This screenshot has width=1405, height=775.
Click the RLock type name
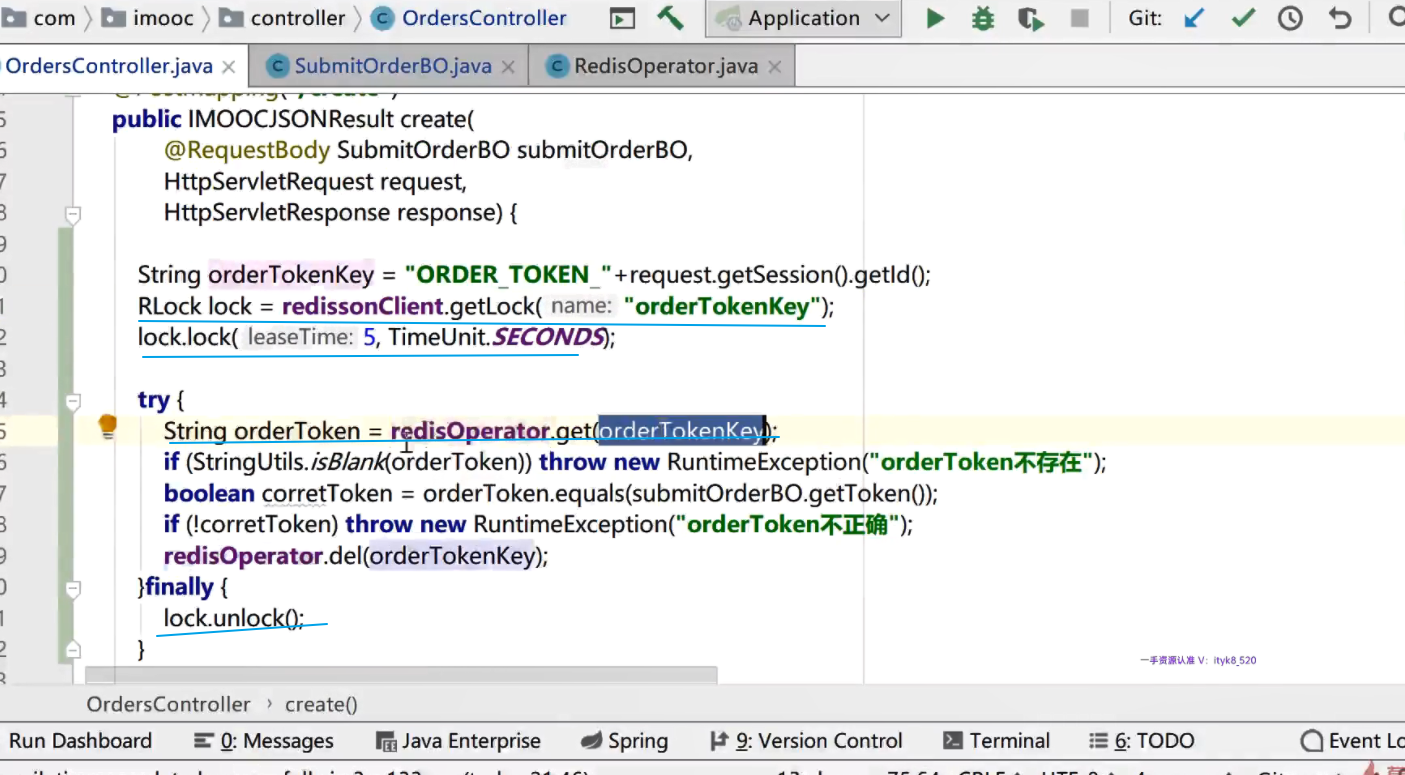pyautogui.click(x=170, y=306)
